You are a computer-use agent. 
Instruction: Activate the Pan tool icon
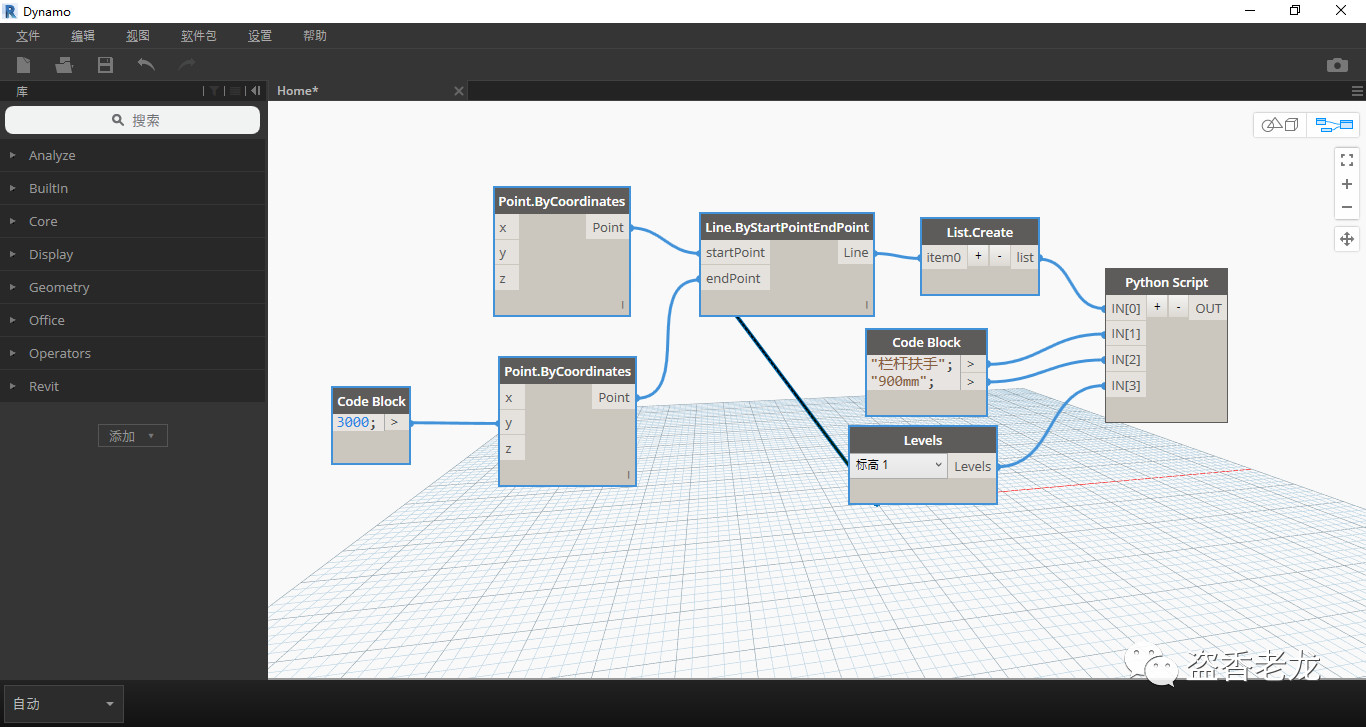[1347, 239]
